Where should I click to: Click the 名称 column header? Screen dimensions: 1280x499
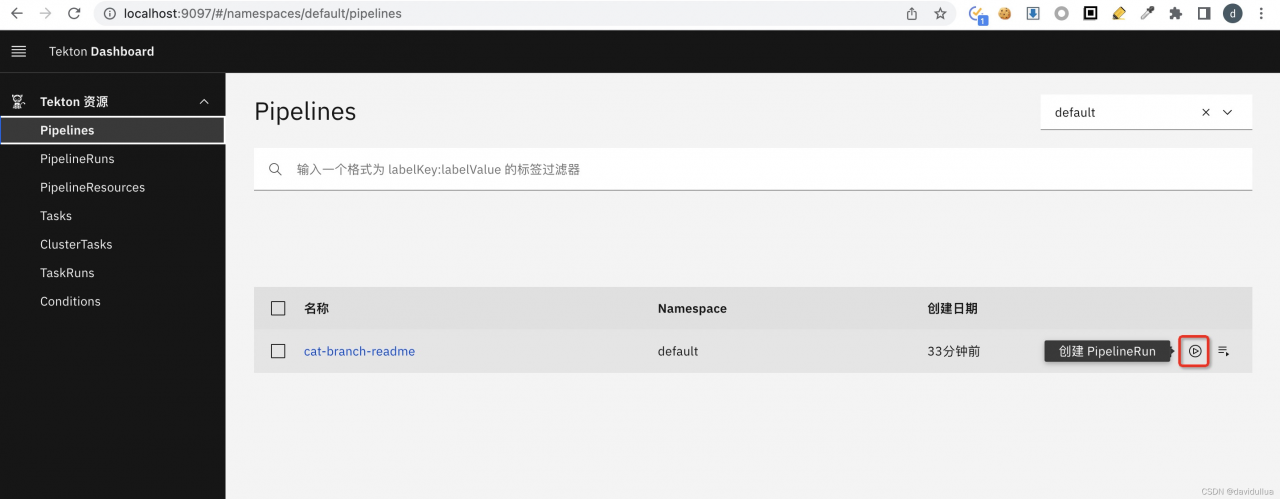tap(316, 308)
